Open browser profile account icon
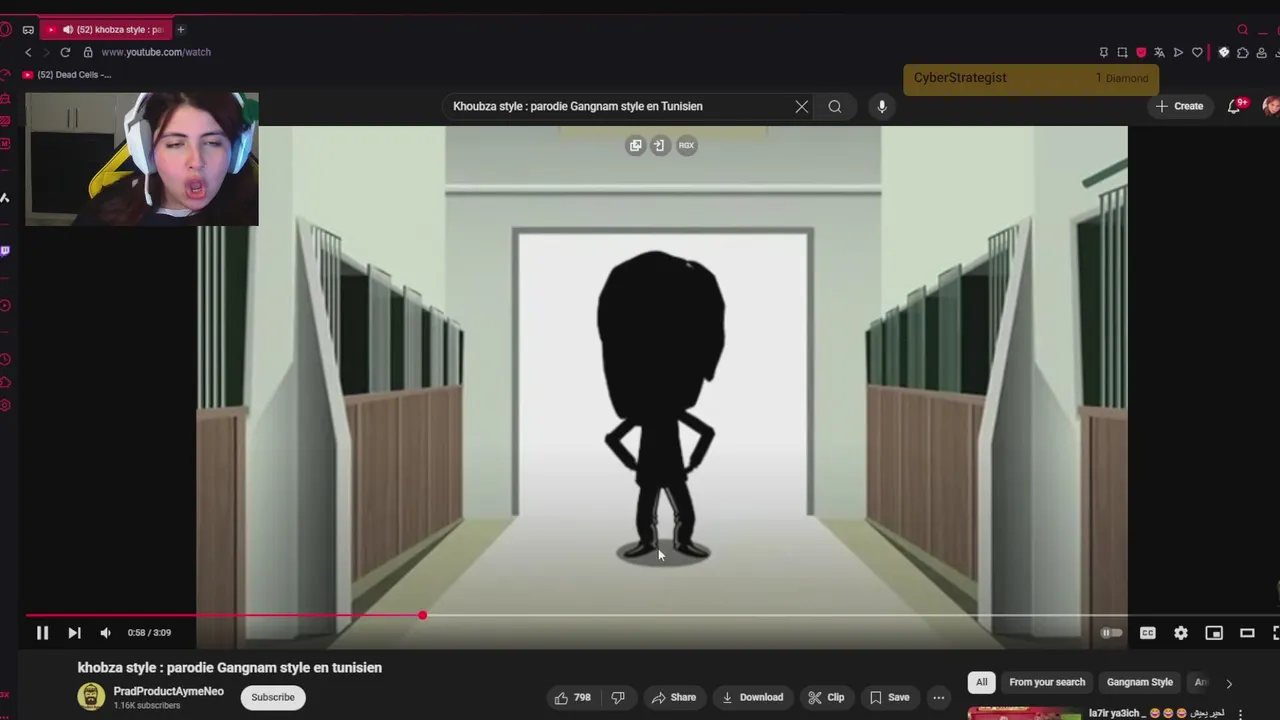The width and height of the screenshot is (1280, 720). (x=1262, y=52)
